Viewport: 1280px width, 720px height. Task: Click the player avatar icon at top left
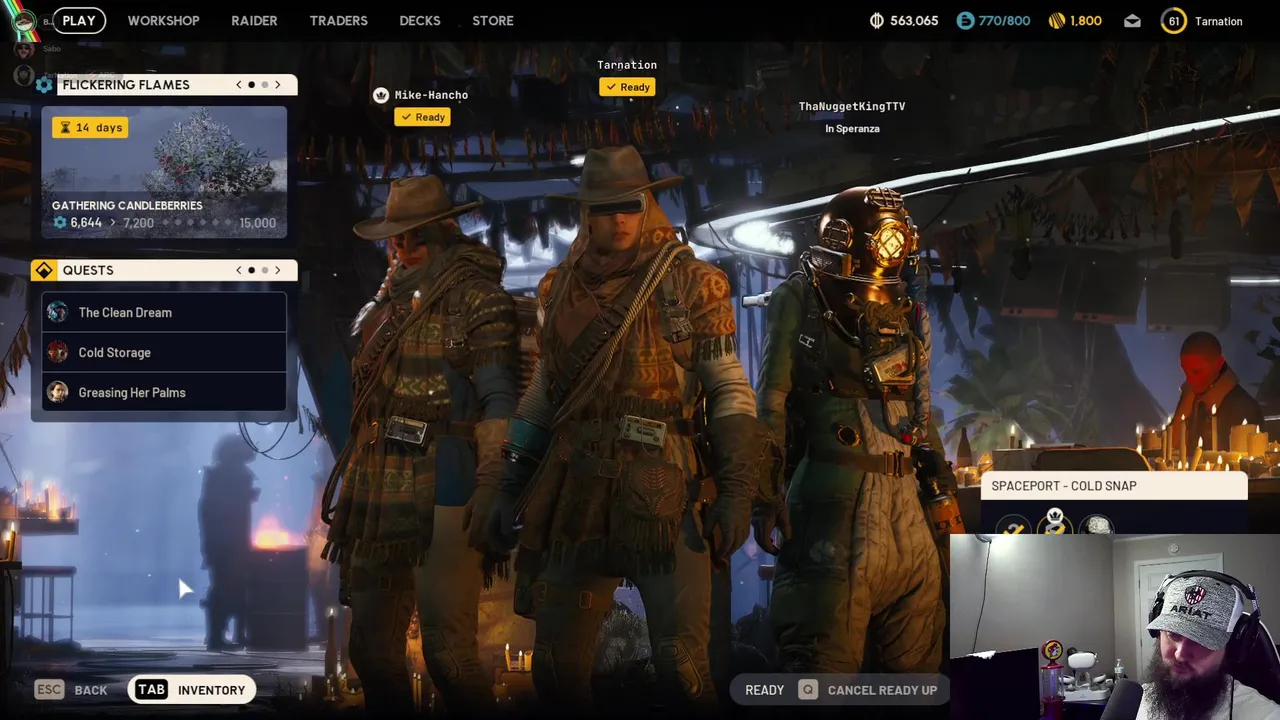(24, 21)
